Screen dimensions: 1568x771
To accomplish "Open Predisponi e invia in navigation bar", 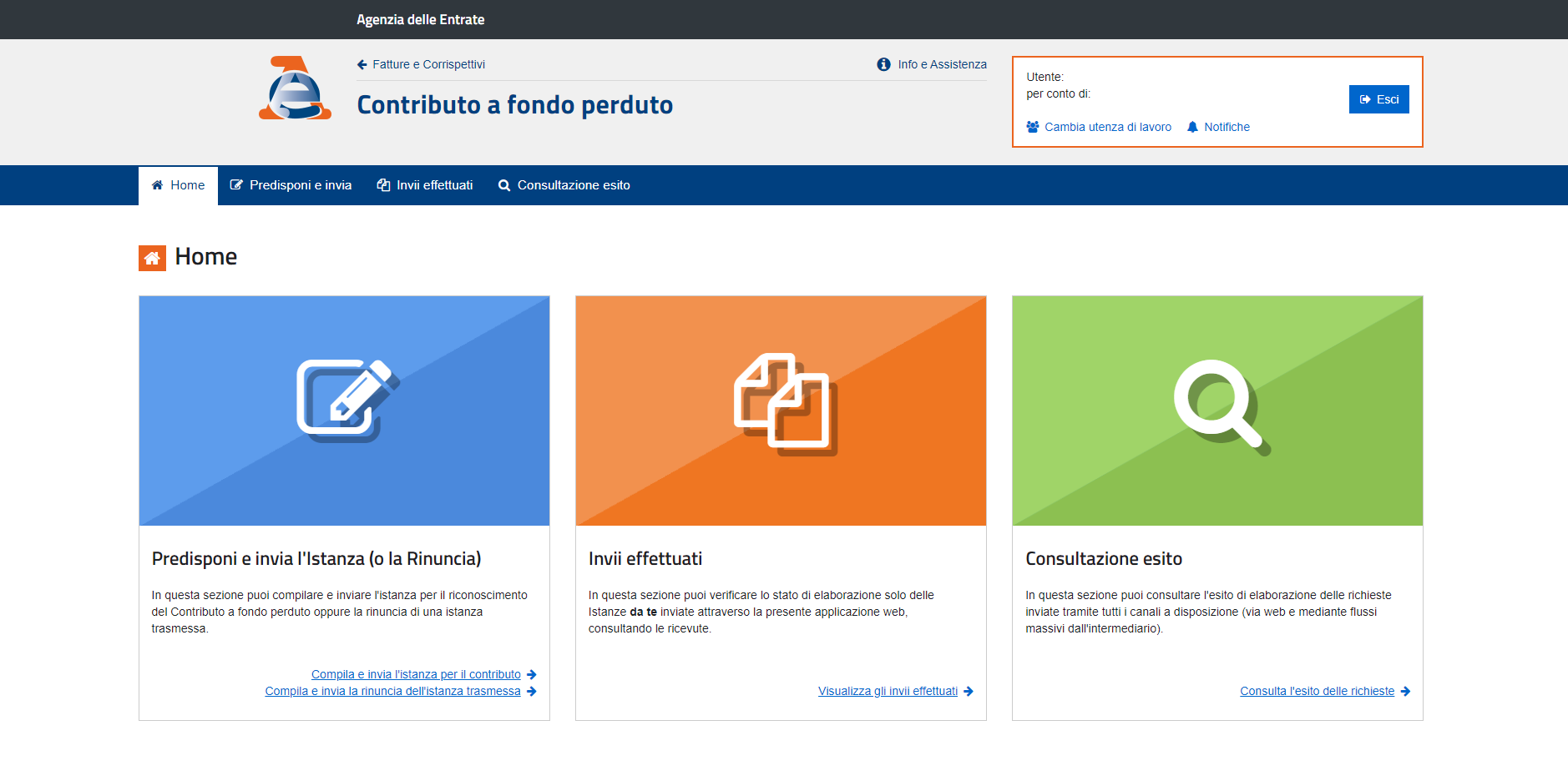I will click(x=291, y=185).
